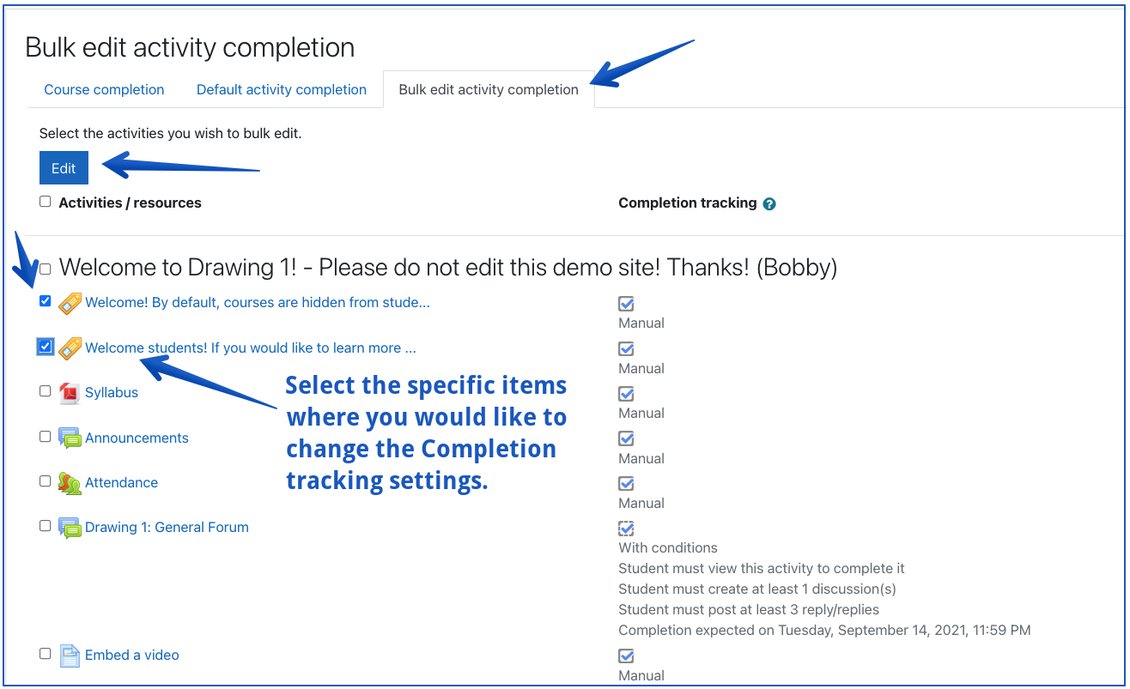Click the Drawing 1: General Forum icon
Viewport: 1130px width, 689px height.
pos(69,526)
